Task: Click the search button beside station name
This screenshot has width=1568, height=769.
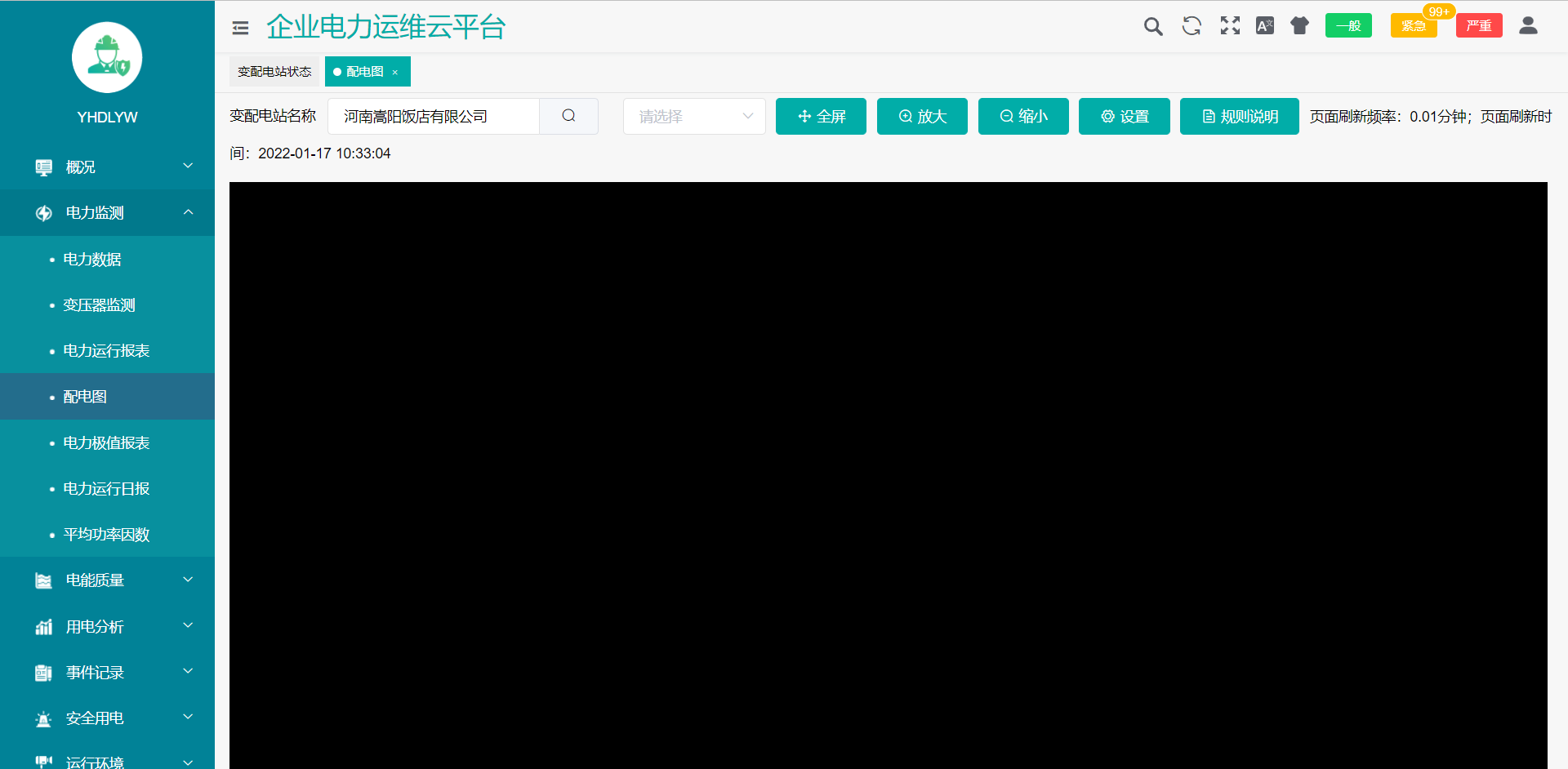Action: [568, 116]
